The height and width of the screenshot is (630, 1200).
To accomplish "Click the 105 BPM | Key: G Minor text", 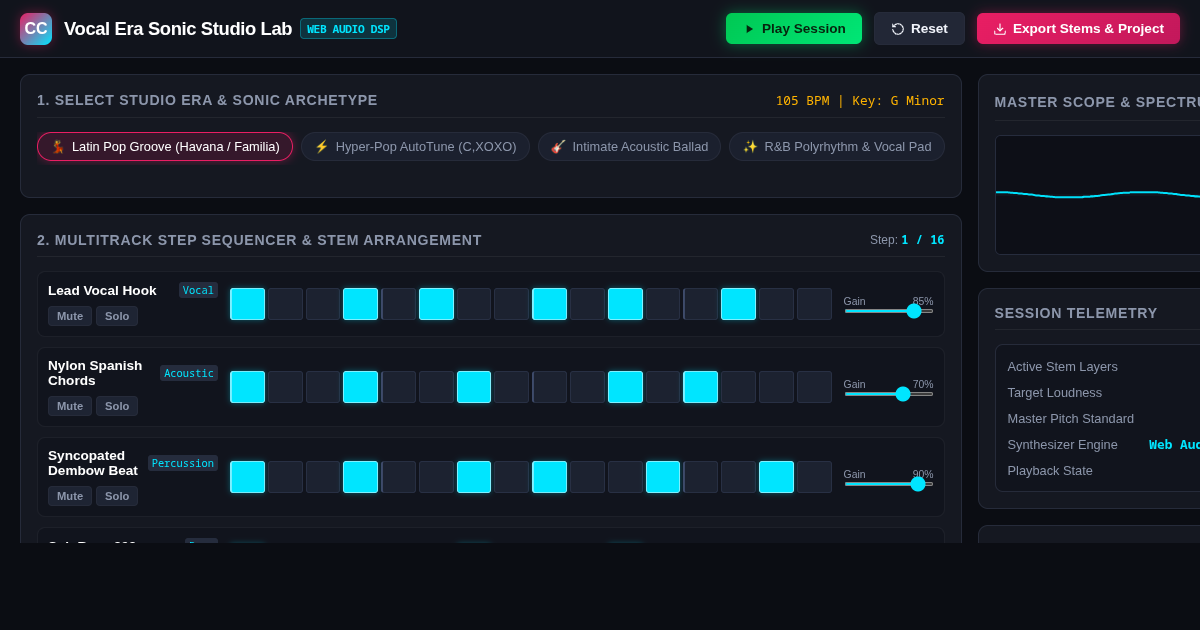I will pyautogui.click(x=860, y=100).
